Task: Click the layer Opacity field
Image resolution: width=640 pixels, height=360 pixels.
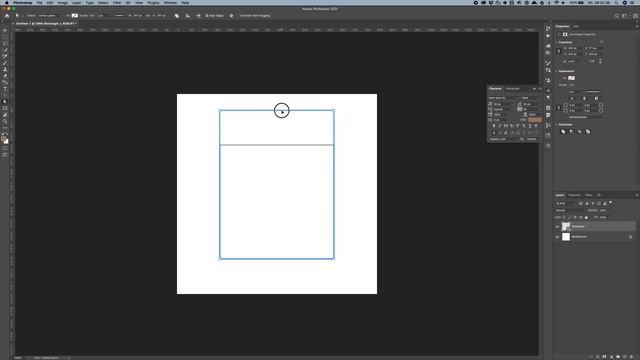Action: pos(604,210)
